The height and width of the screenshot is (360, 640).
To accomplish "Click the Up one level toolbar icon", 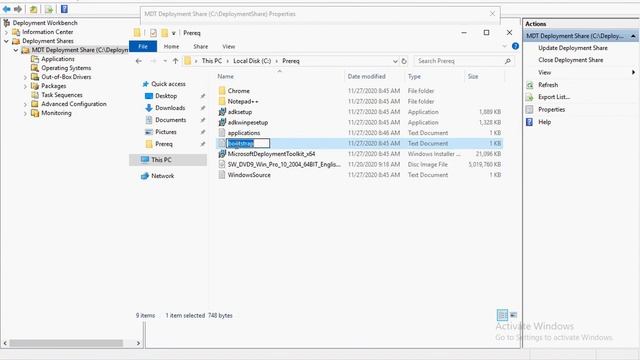I will (x=33, y=9).
